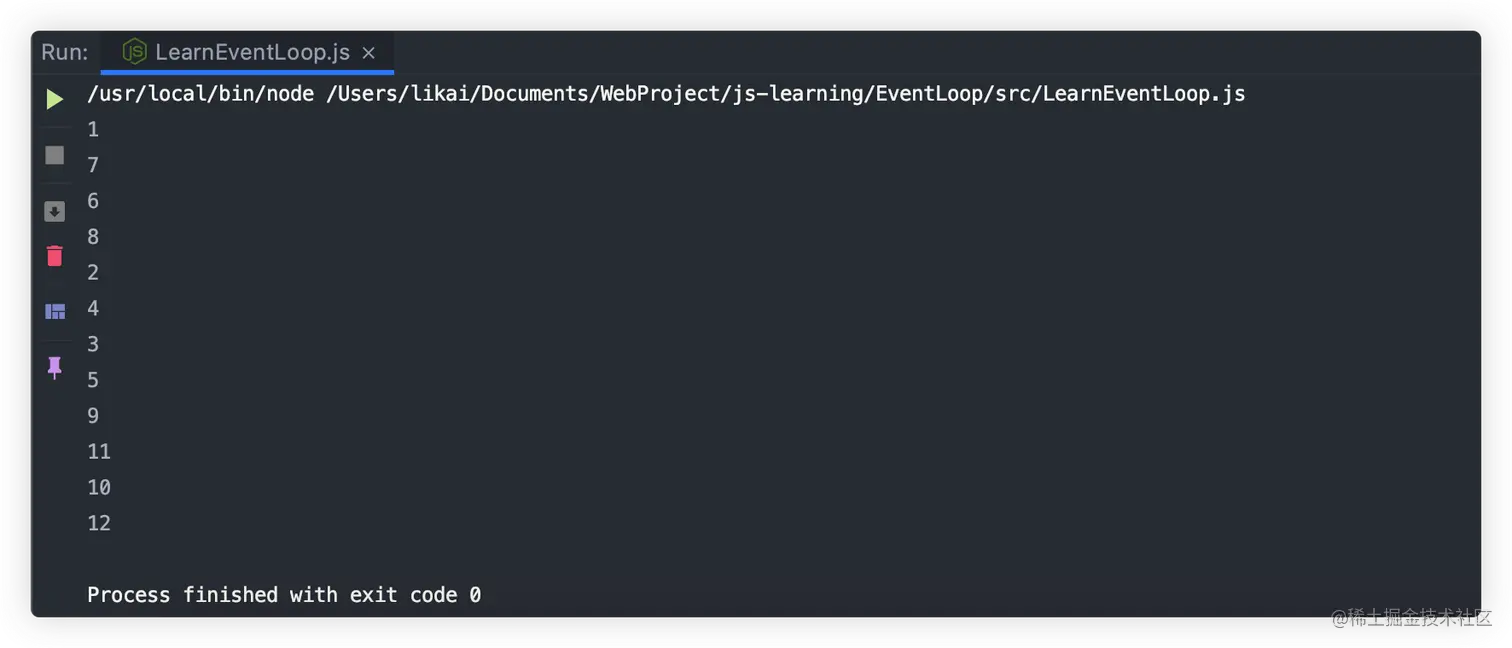1512x648 pixels.
Task: Click the output line showing 1
Action: tap(93, 129)
